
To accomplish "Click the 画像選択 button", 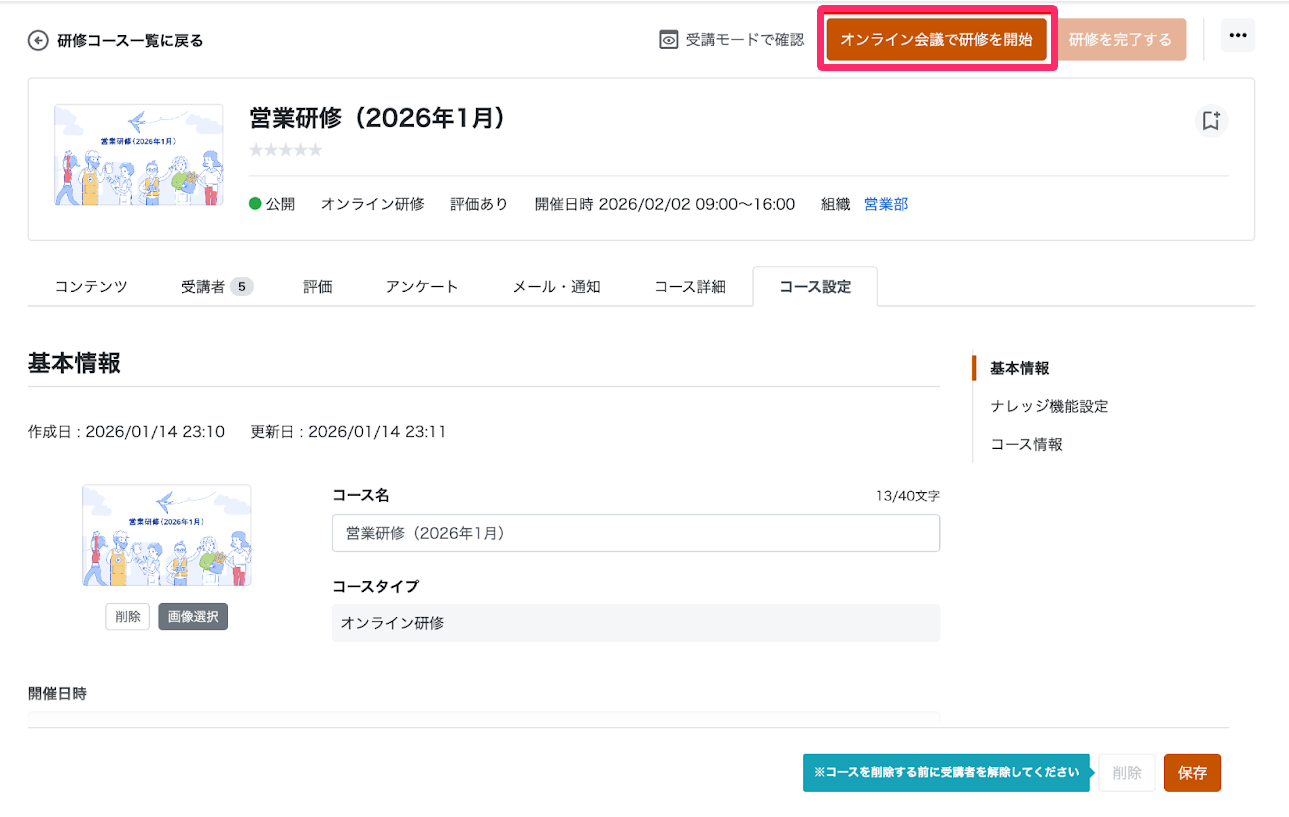I will 193,617.
